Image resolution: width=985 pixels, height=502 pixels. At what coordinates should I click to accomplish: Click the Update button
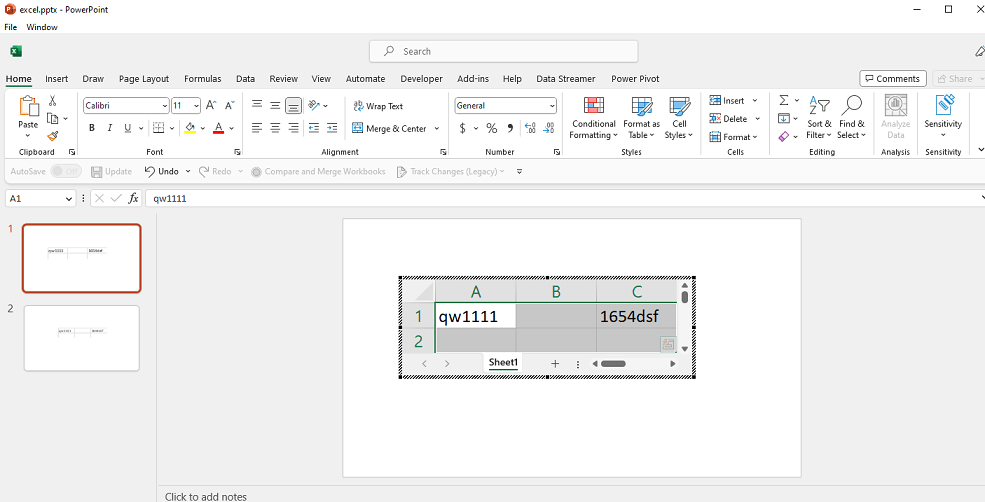click(x=111, y=172)
